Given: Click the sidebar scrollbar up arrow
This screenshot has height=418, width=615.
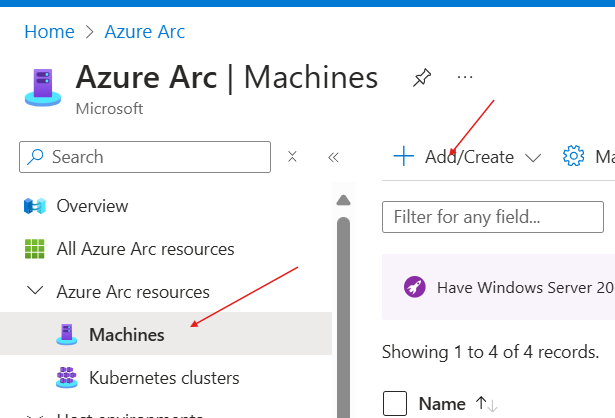Looking at the screenshot, I should click(342, 200).
